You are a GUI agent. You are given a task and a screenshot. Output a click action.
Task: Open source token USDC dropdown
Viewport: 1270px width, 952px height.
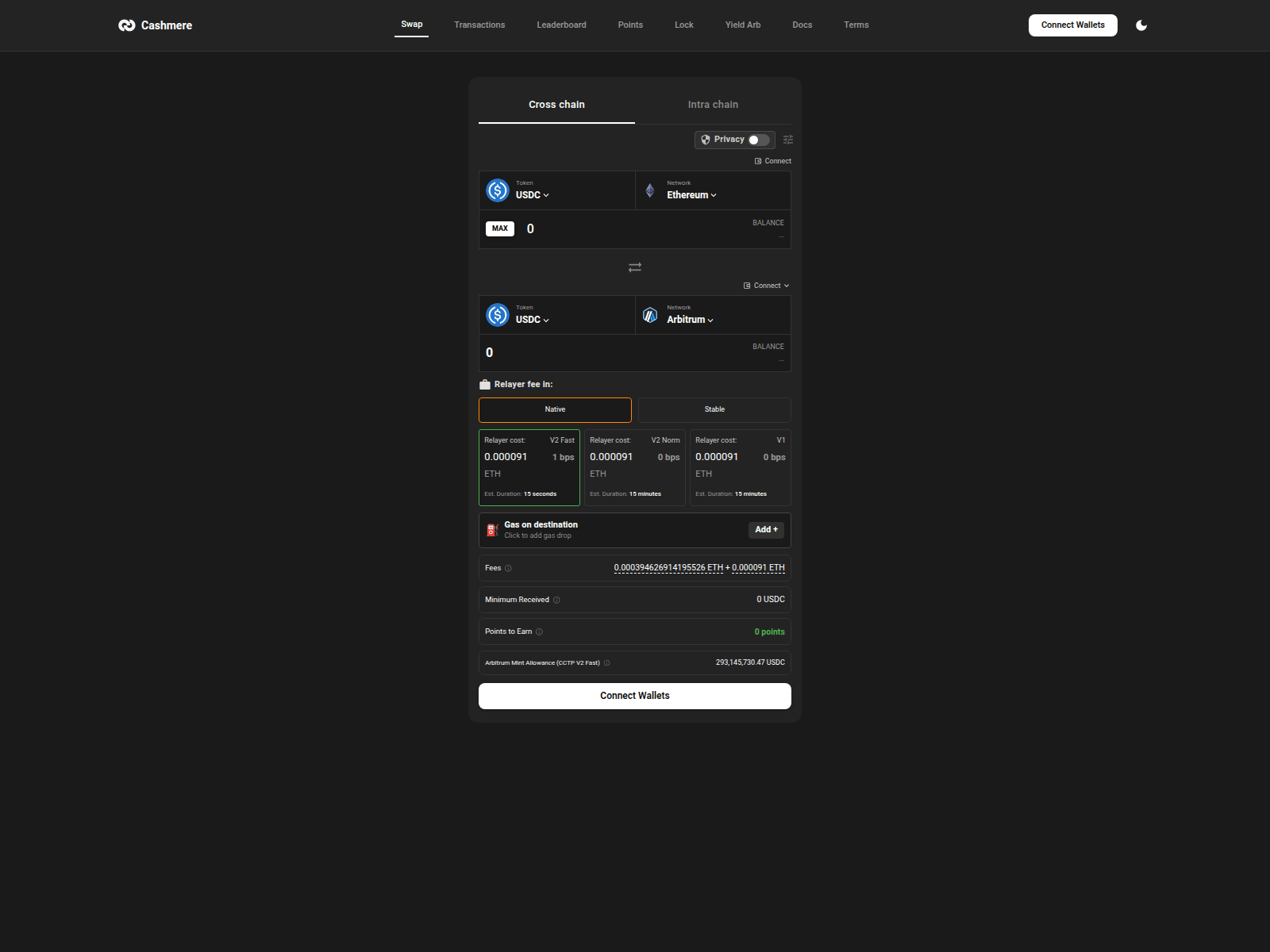[533, 195]
